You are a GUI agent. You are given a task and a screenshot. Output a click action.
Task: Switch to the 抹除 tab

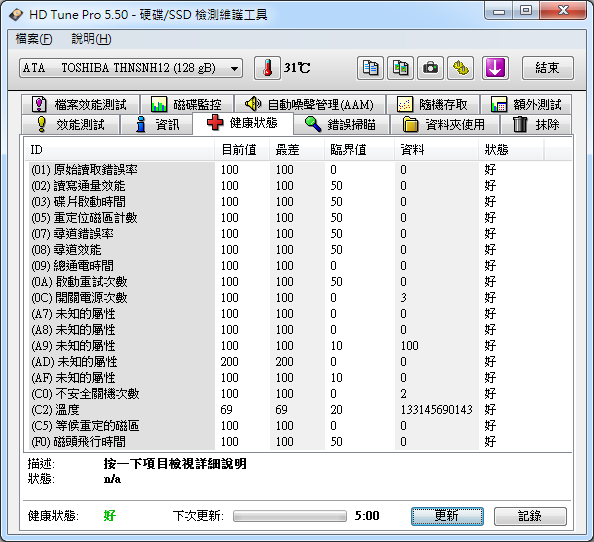tap(536, 124)
